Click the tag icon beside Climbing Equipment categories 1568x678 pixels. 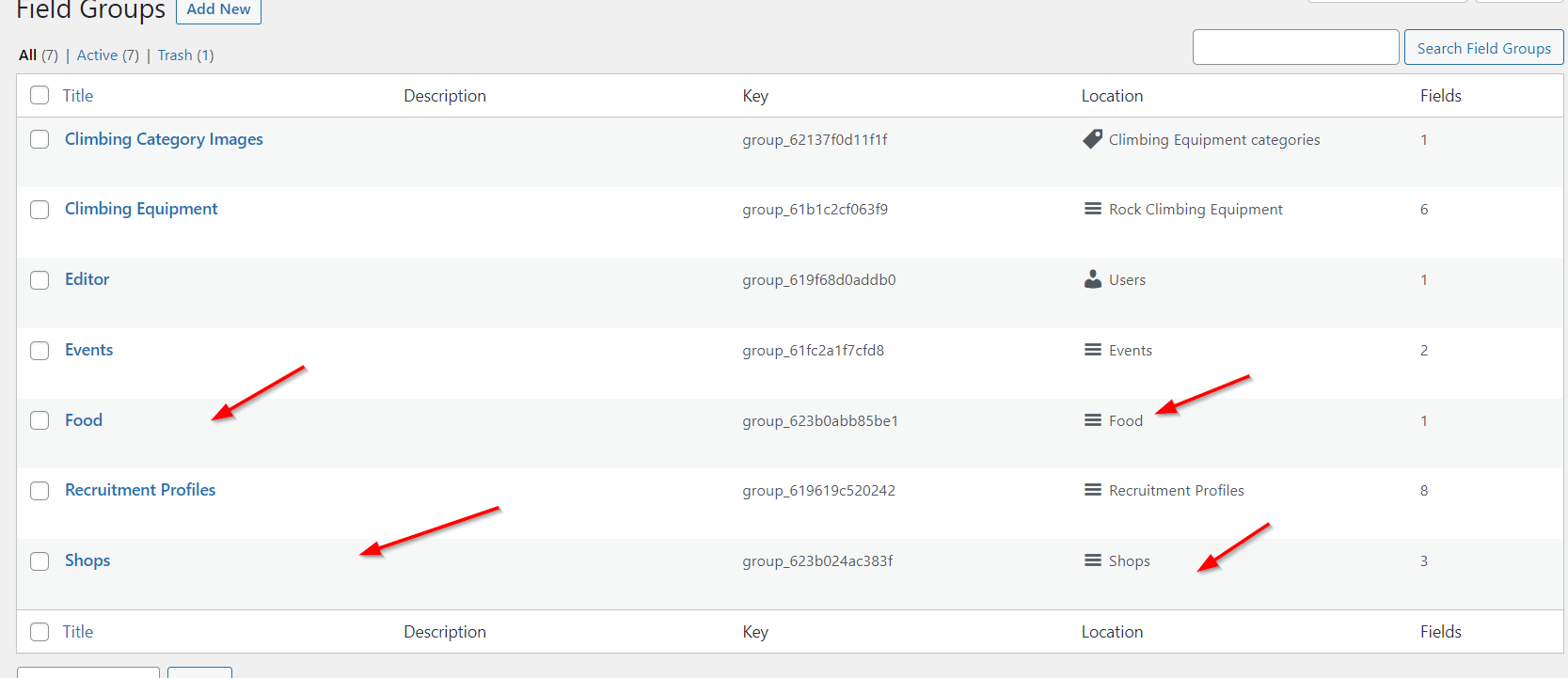tap(1092, 139)
